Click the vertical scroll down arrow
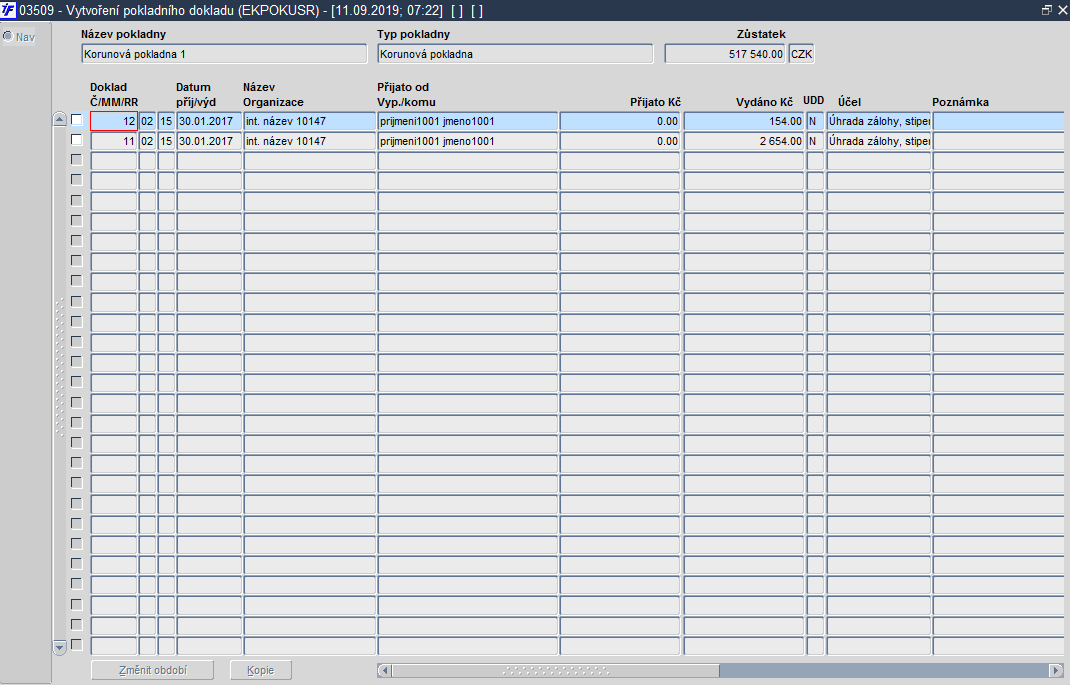This screenshot has width=1070, height=685. pos(59,647)
